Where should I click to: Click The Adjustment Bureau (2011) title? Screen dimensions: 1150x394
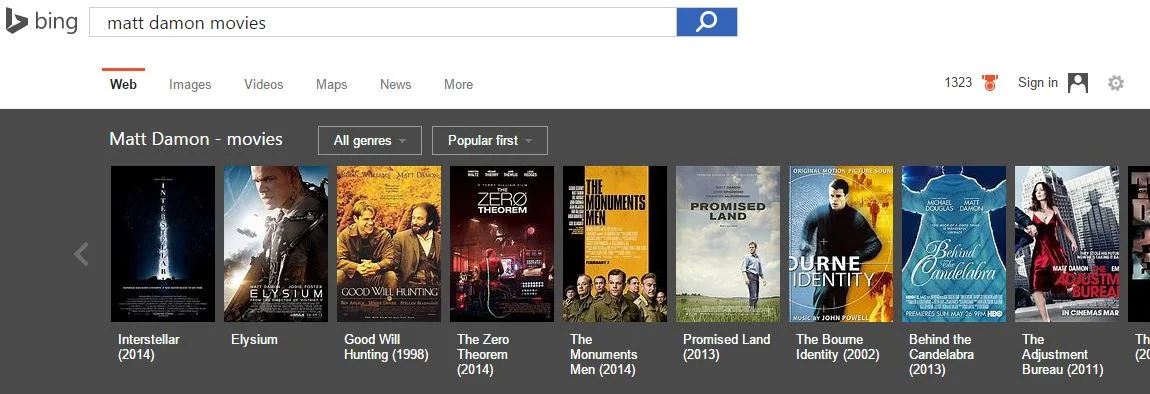click(1063, 354)
